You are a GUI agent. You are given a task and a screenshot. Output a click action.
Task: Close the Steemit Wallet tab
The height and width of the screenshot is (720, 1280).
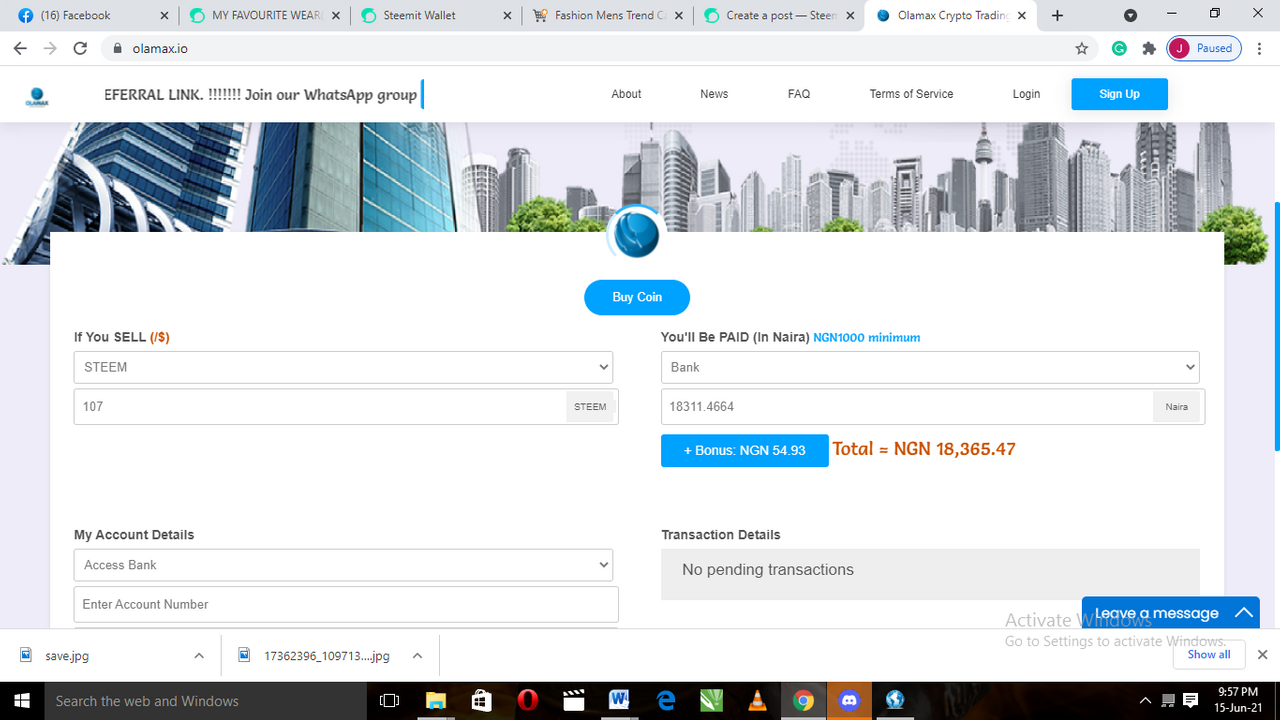click(508, 16)
